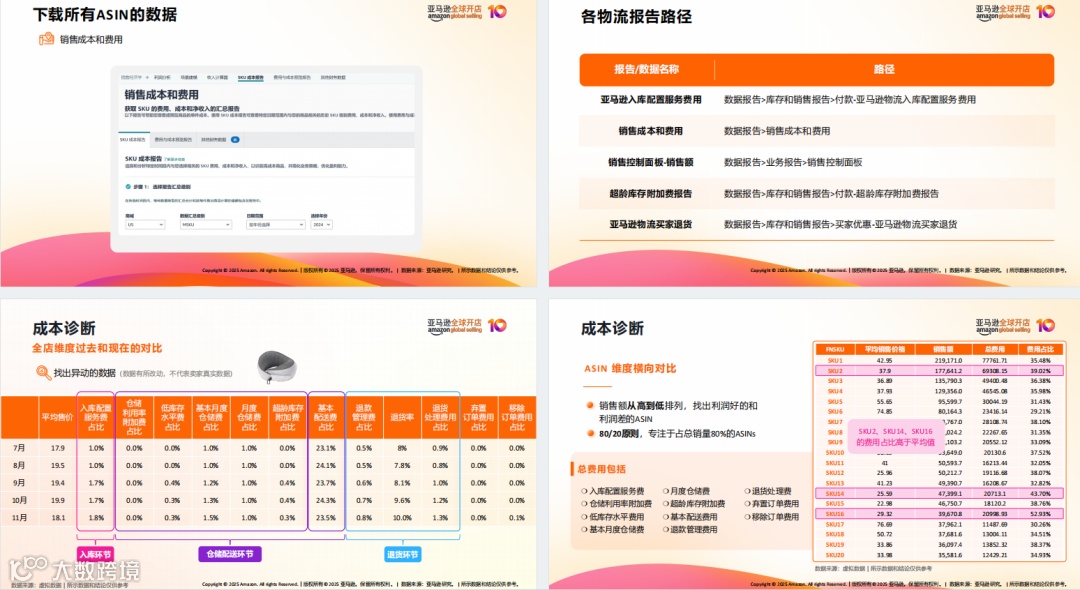This screenshot has width=1080, height=590.
Task: Click the 费用占比 column header in SKU table
Action: tap(1040, 350)
